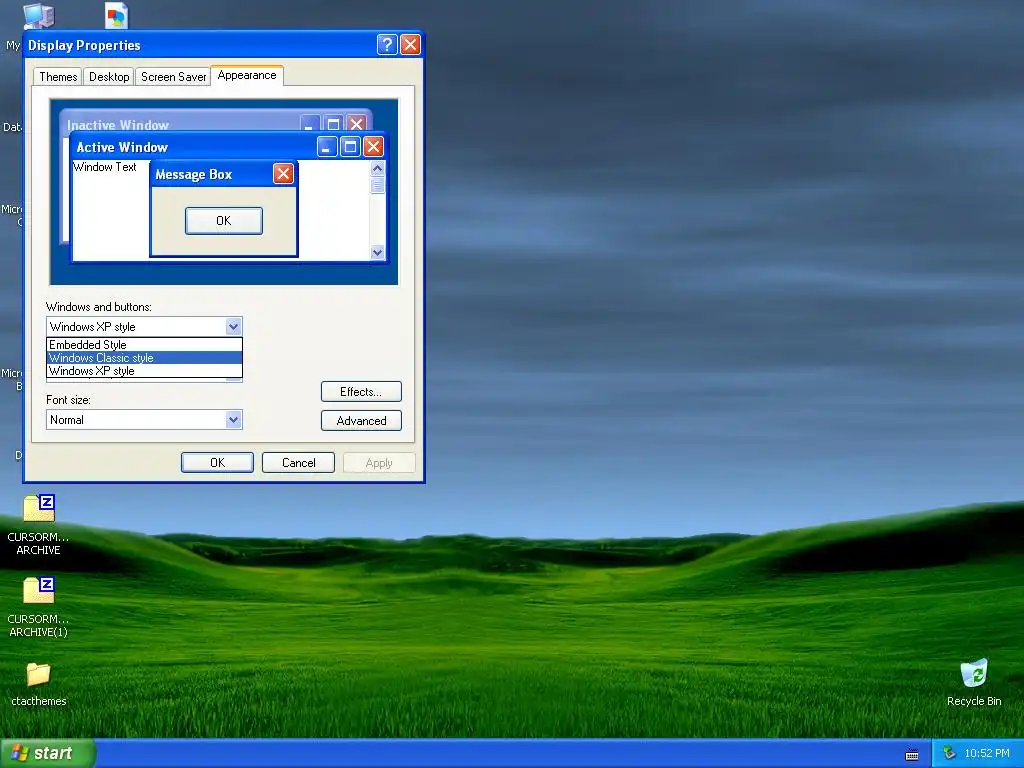Open the CURSORM... ARCHIVE(1) zip folder icon
Viewport: 1024px width, 768px height.
click(39, 590)
